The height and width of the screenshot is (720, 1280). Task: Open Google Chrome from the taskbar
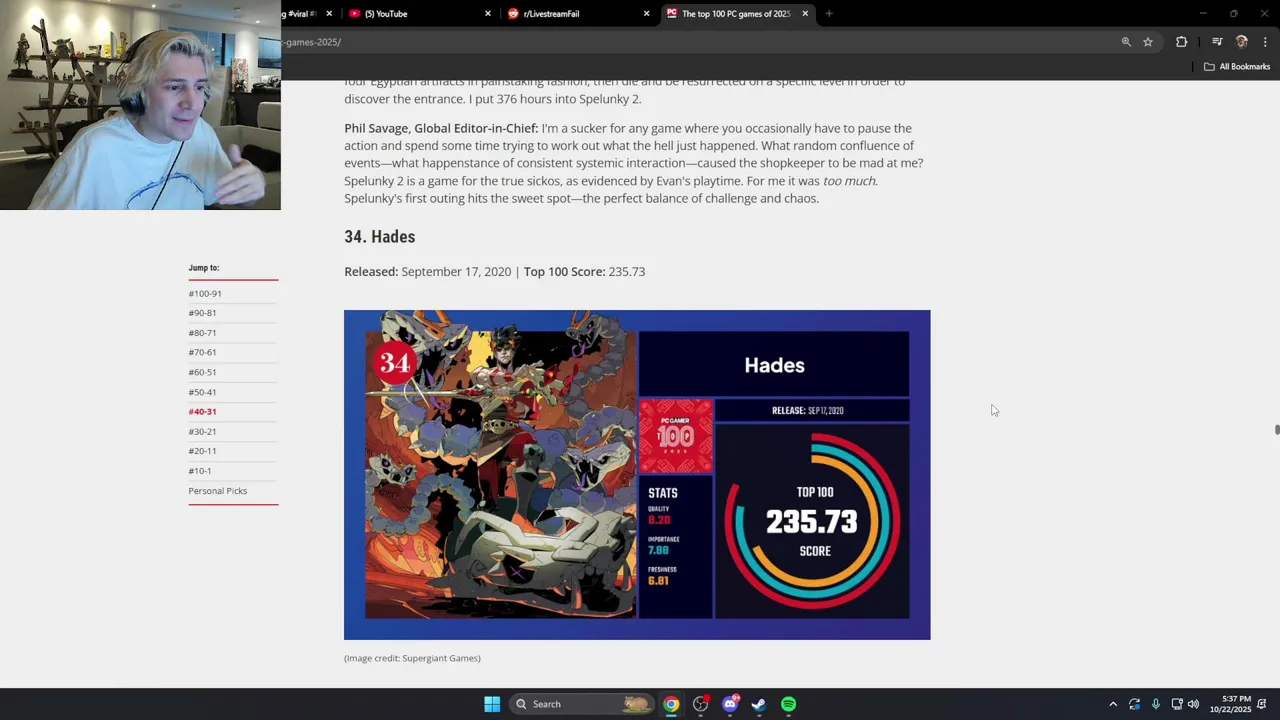(671, 704)
